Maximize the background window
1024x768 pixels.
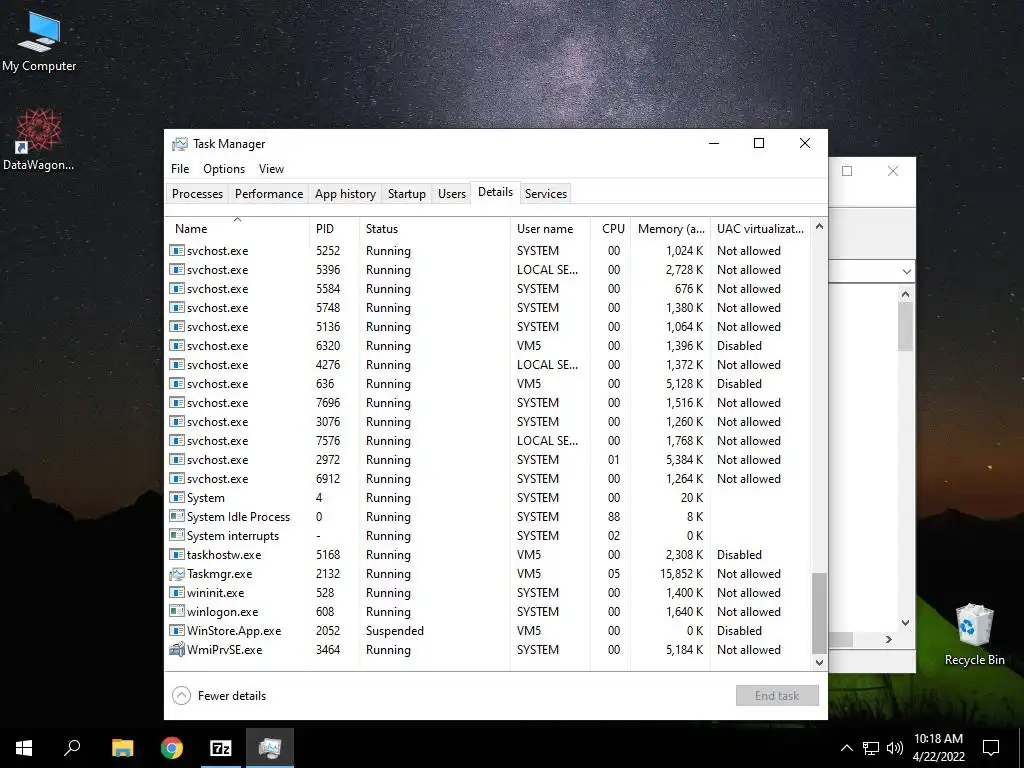[847, 171]
